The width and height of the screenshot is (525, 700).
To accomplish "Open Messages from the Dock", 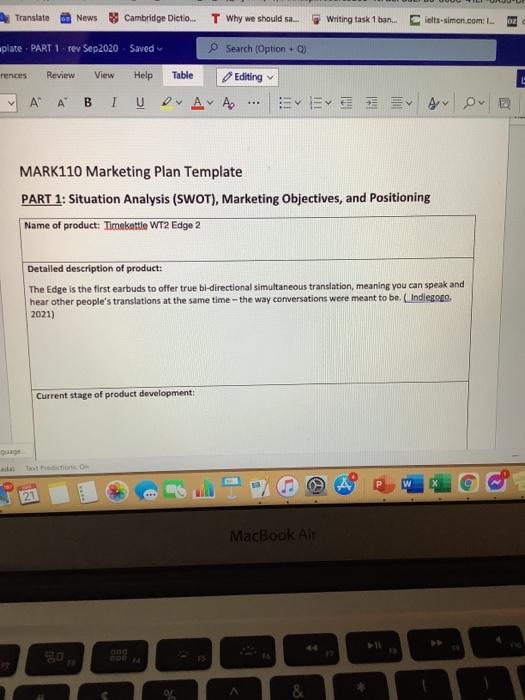I will click(x=146, y=491).
